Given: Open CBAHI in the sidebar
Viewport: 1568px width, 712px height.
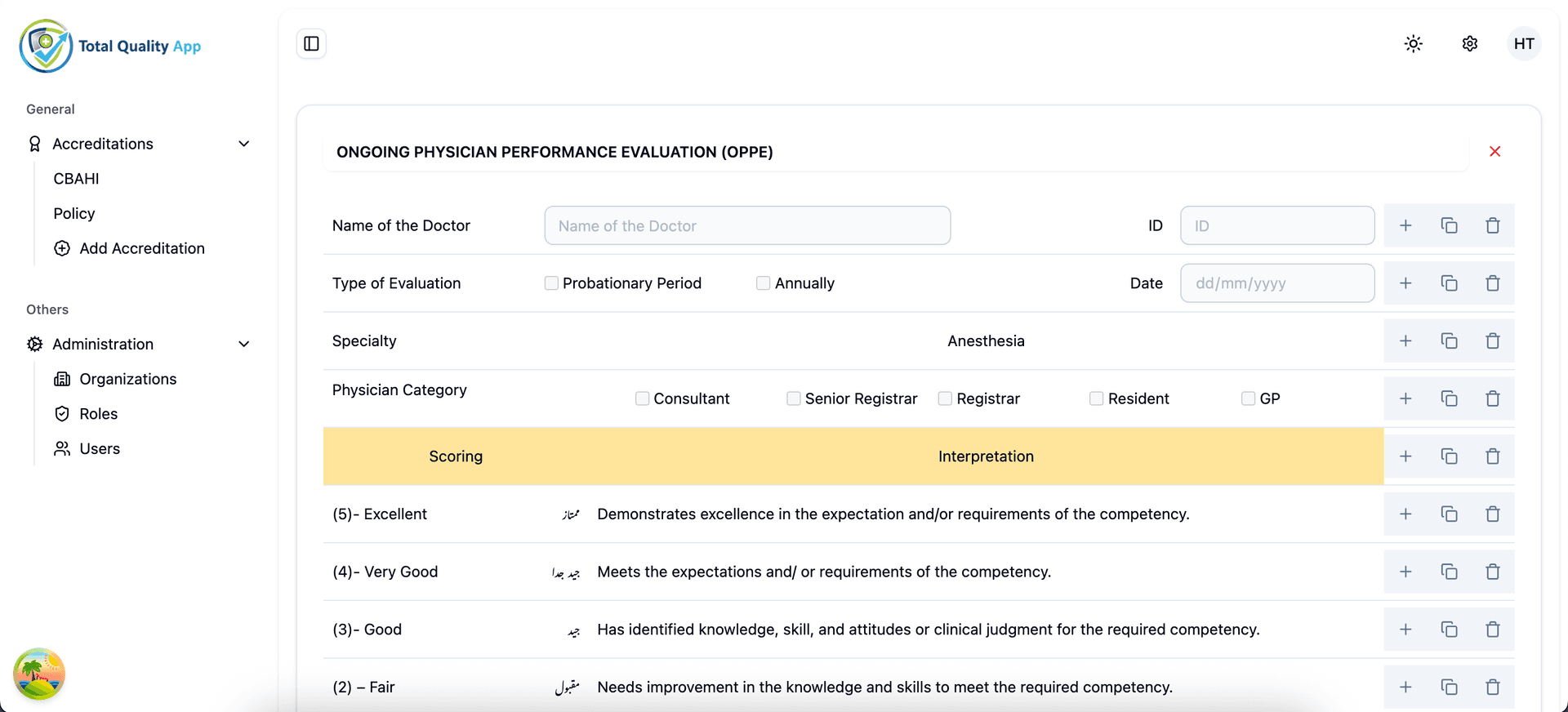Looking at the screenshot, I should [x=76, y=179].
